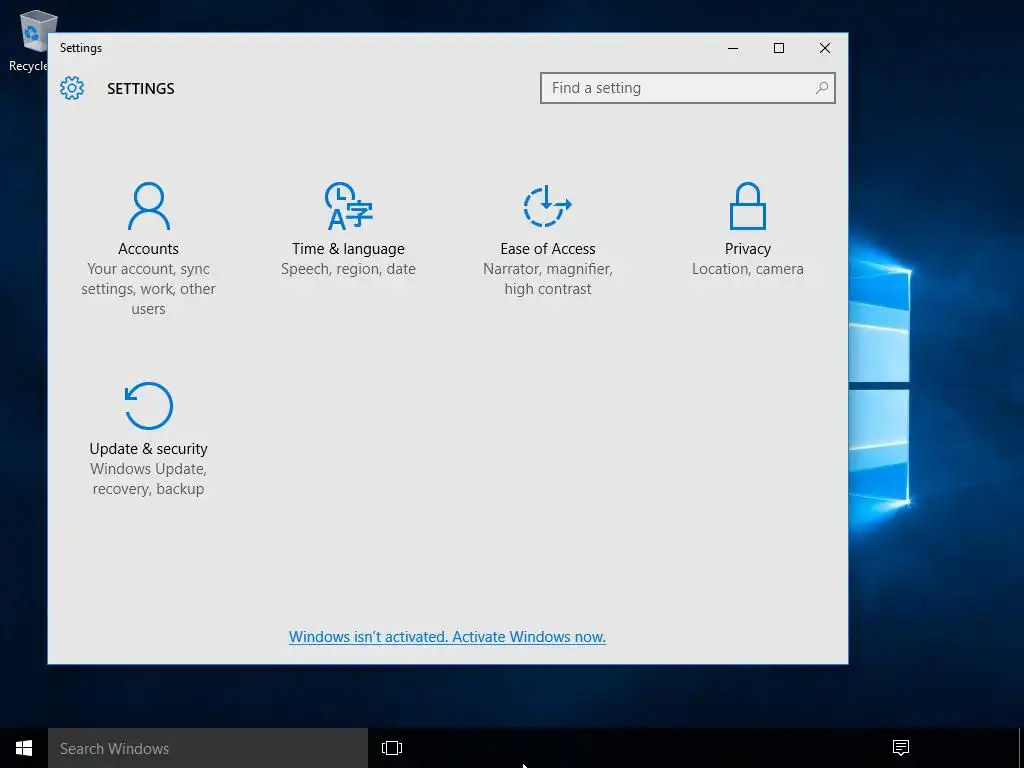This screenshot has width=1024, height=768.
Task: Click the Search Windows taskbar box
Action: click(208, 748)
